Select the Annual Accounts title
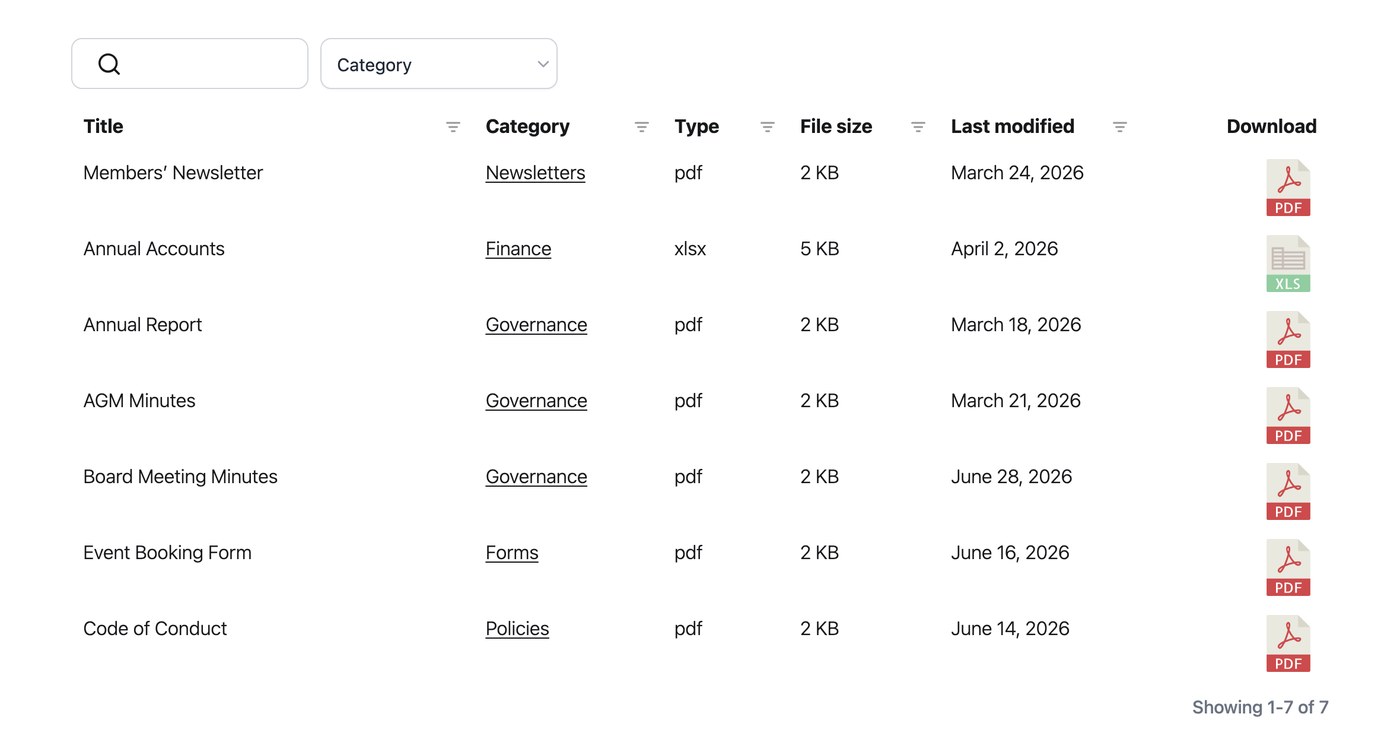The width and height of the screenshot is (1400, 755). 154,249
